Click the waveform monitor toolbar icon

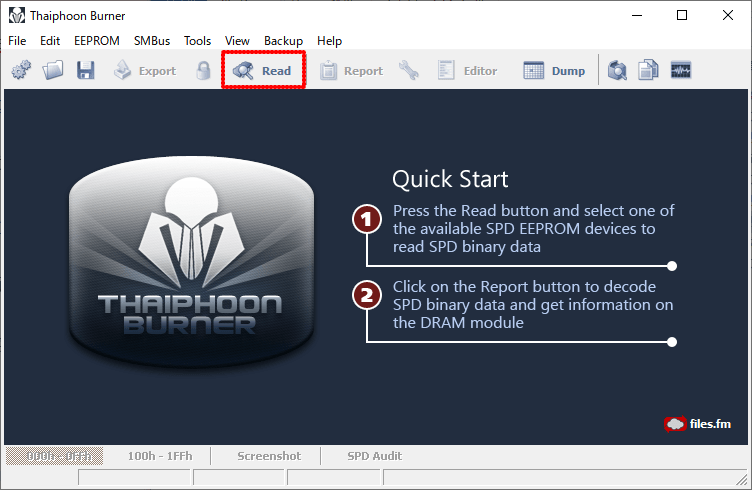tap(681, 70)
